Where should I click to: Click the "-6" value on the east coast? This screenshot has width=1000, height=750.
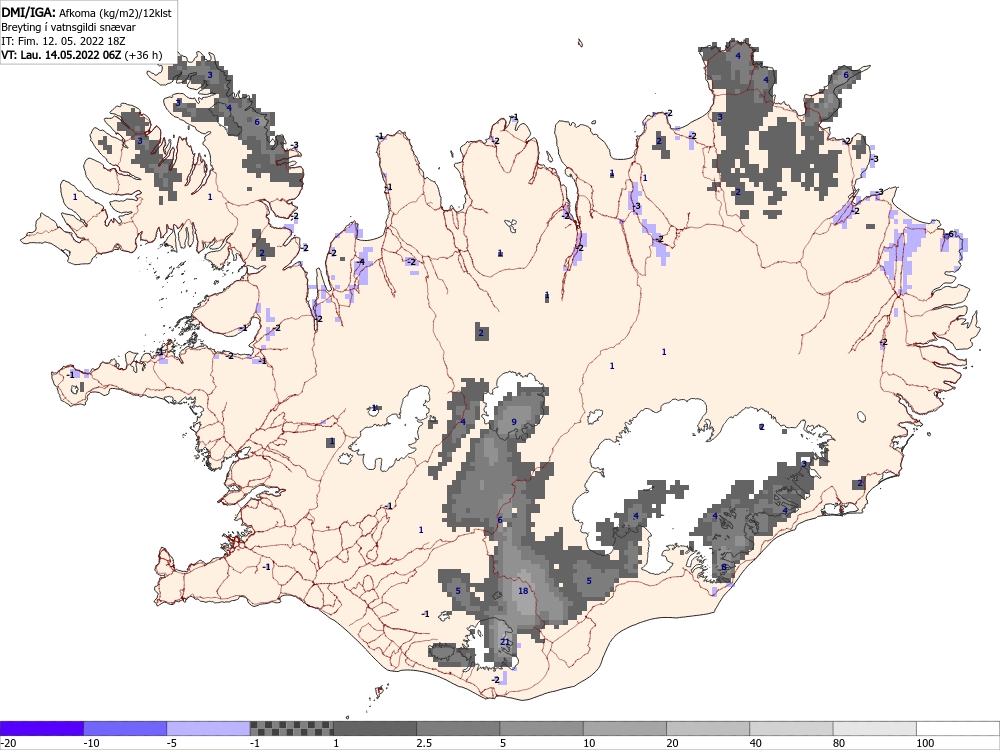(949, 234)
